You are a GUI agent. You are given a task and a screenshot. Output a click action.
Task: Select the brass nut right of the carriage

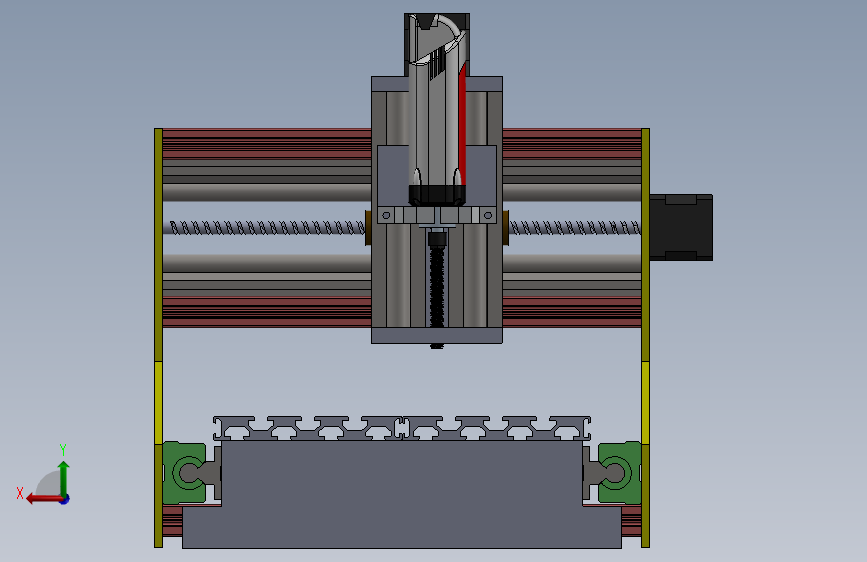coord(505,227)
